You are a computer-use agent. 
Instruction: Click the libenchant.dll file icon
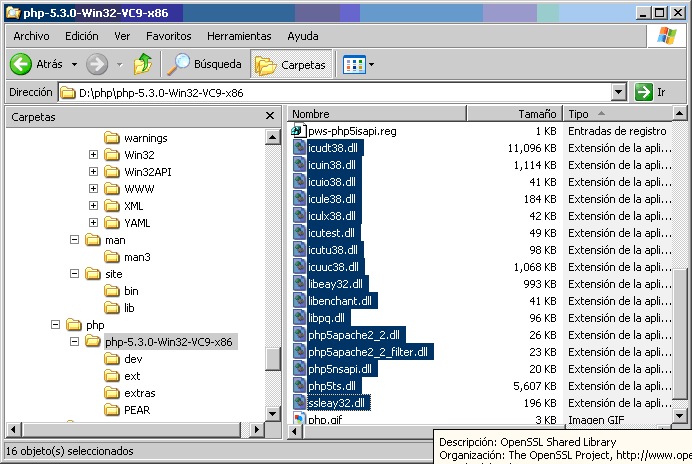[x=299, y=301]
